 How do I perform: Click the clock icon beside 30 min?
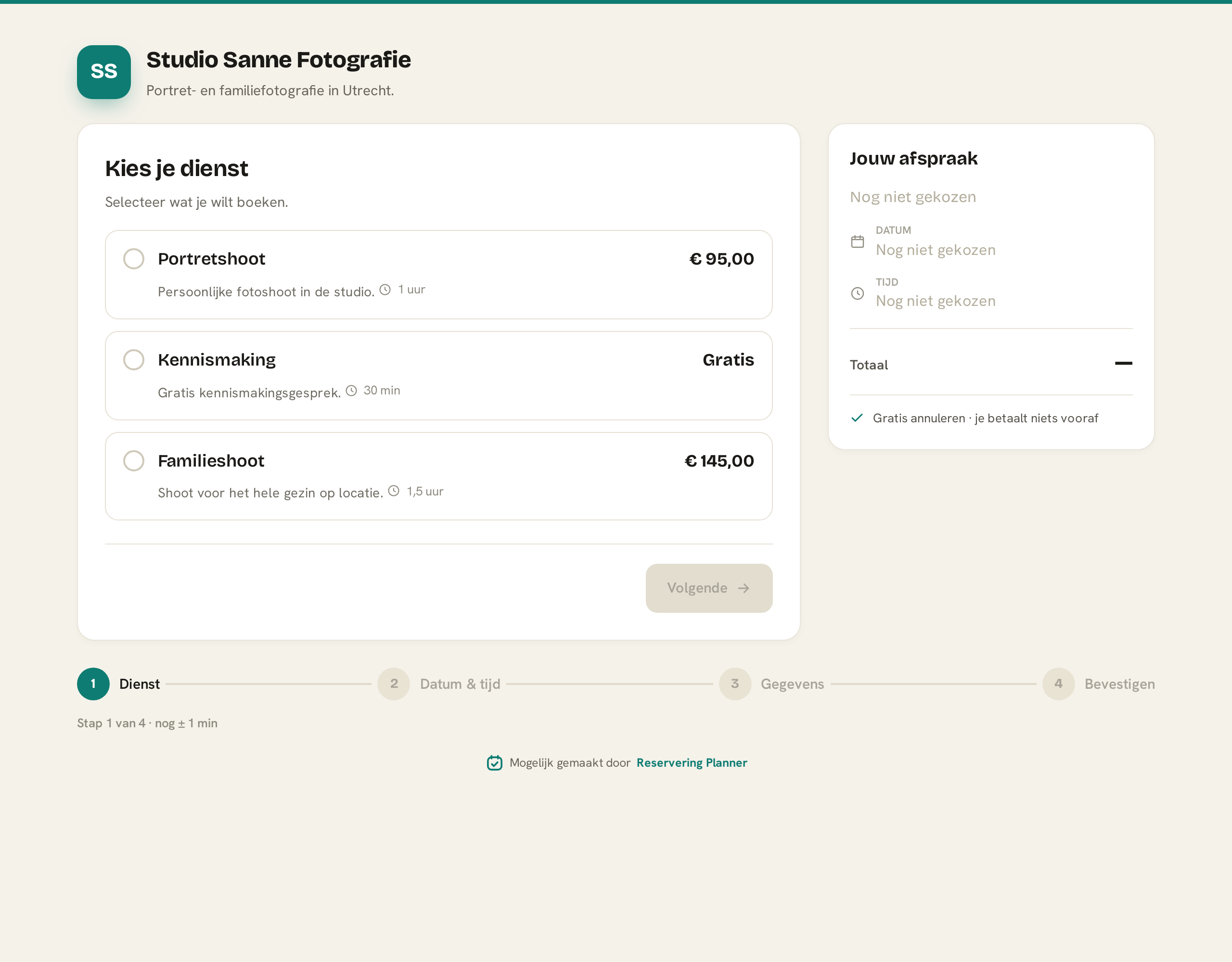click(351, 391)
